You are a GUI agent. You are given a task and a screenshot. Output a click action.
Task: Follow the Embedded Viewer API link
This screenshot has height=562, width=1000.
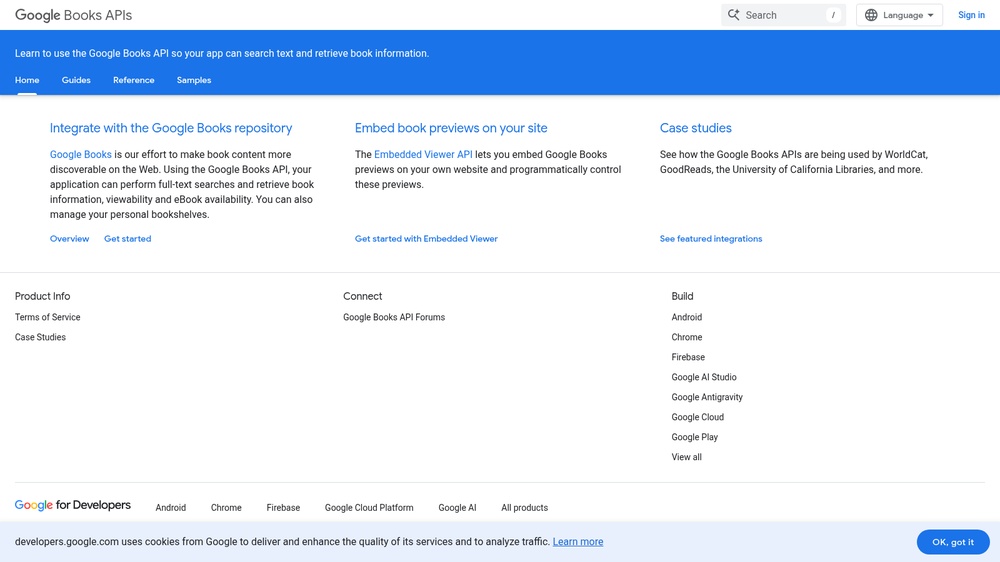[423, 154]
